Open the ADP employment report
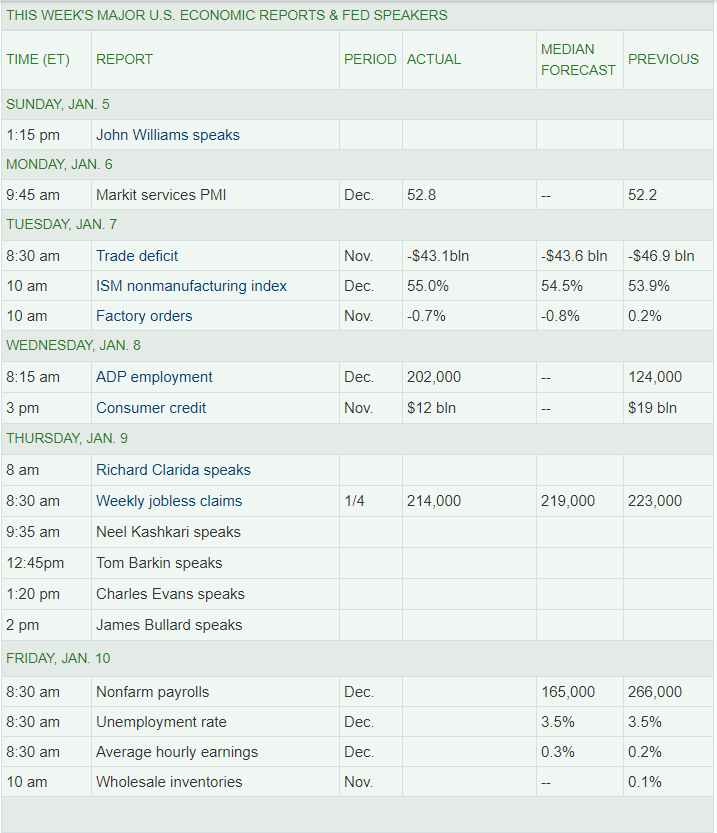The height and width of the screenshot is (833, 717). [154, 377]
